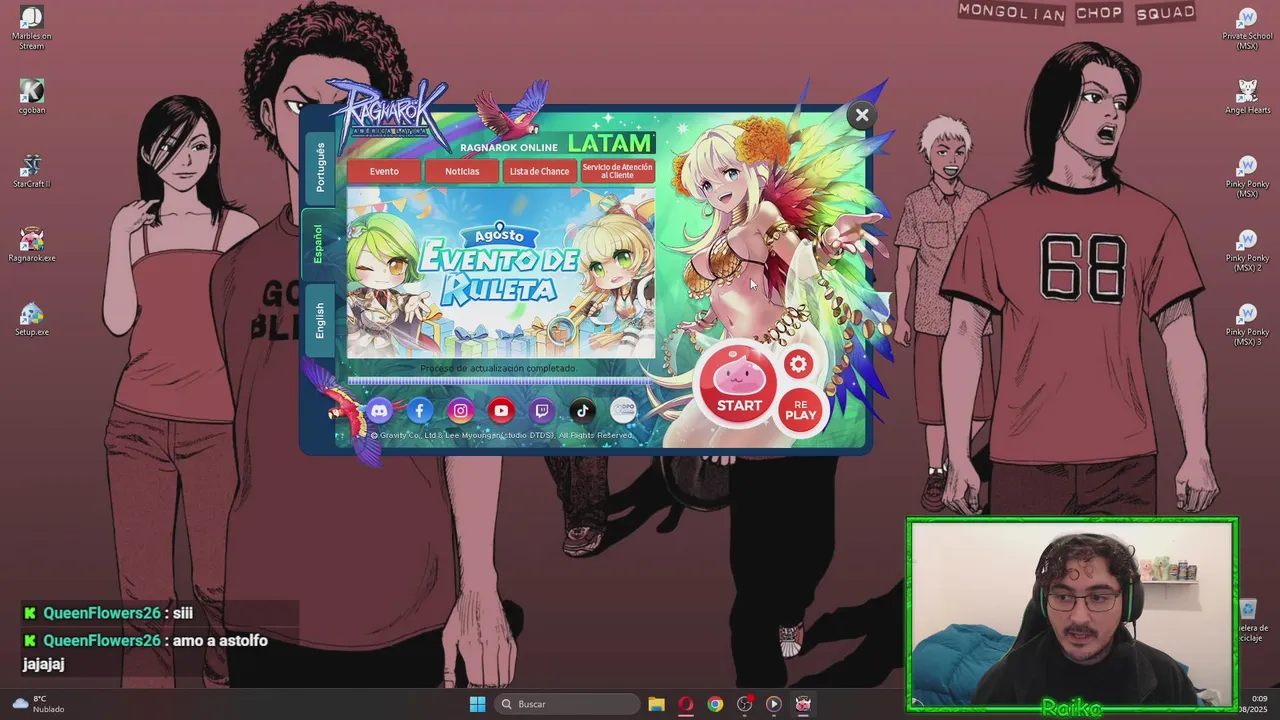Viewport: 1280px width, 720px height.
Task: Open the Facebook page icon
Action: [x=420, y=410]
